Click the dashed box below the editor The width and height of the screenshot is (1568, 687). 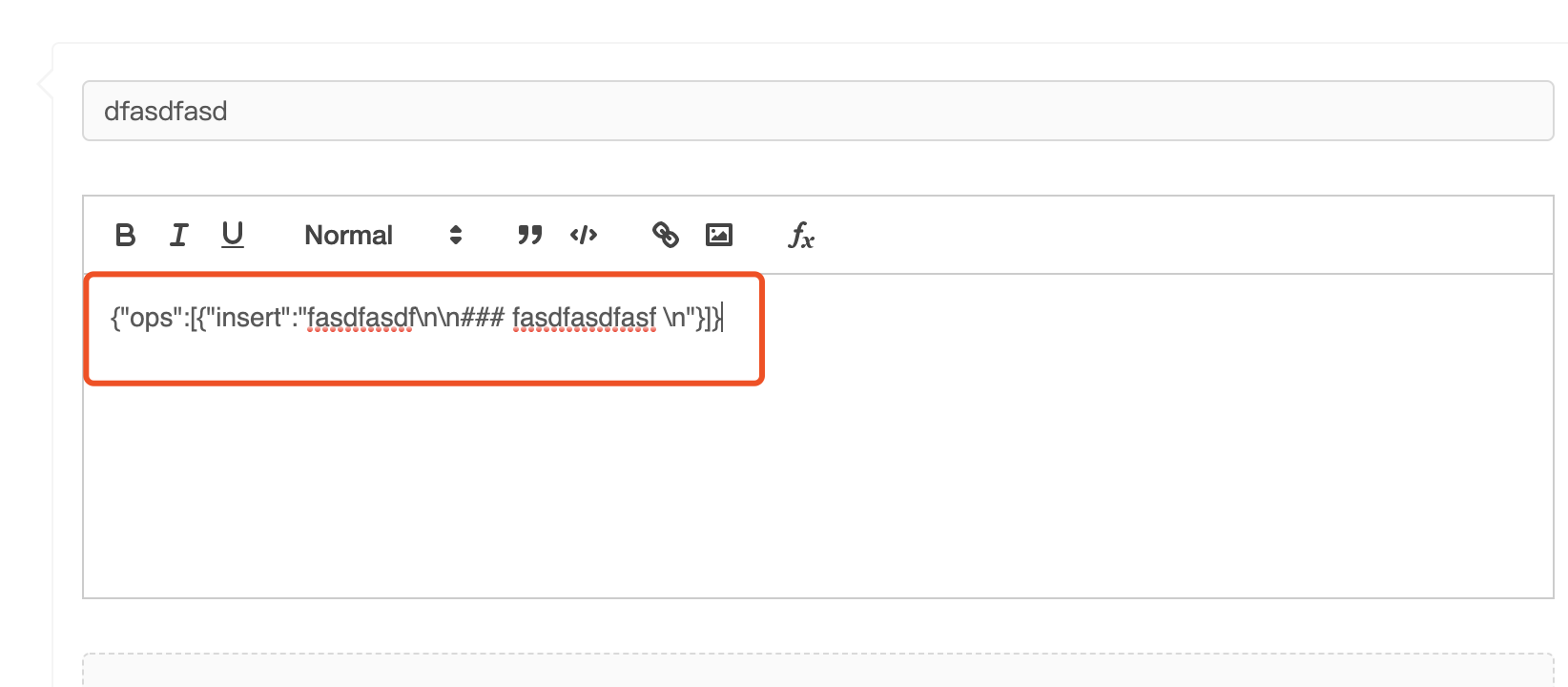tap(818, 670)
